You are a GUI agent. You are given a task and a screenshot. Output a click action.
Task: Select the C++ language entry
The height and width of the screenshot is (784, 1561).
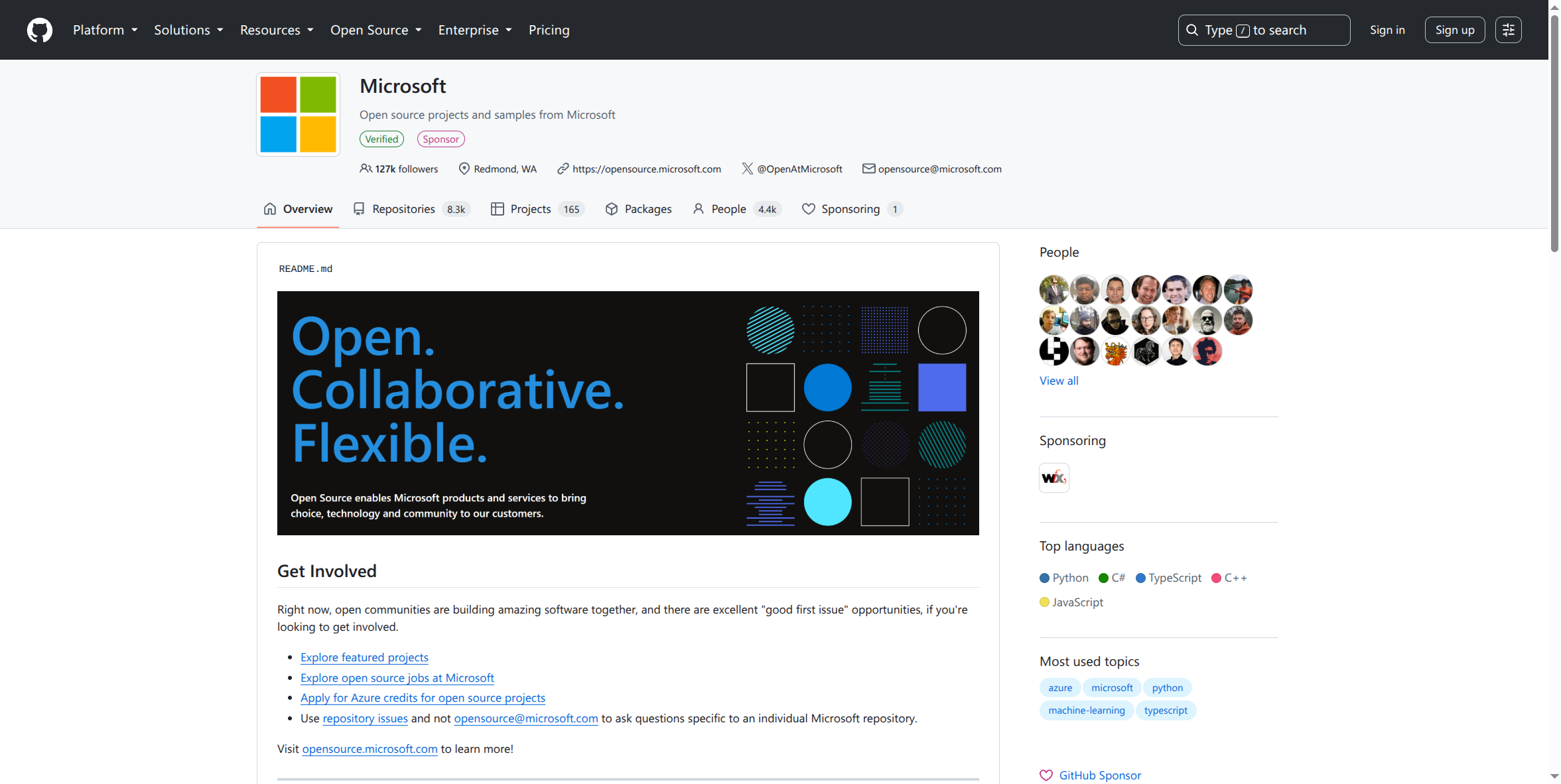tap(1229, 577)
